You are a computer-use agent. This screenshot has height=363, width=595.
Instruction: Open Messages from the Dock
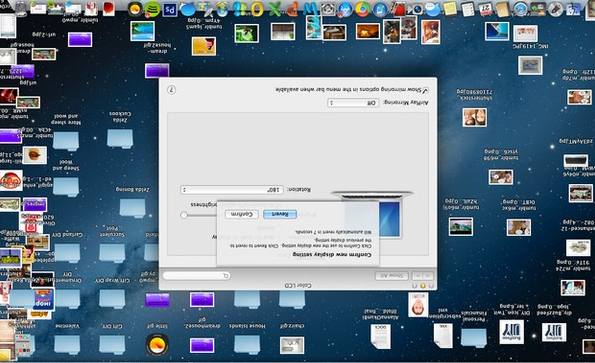click(432, 9)
